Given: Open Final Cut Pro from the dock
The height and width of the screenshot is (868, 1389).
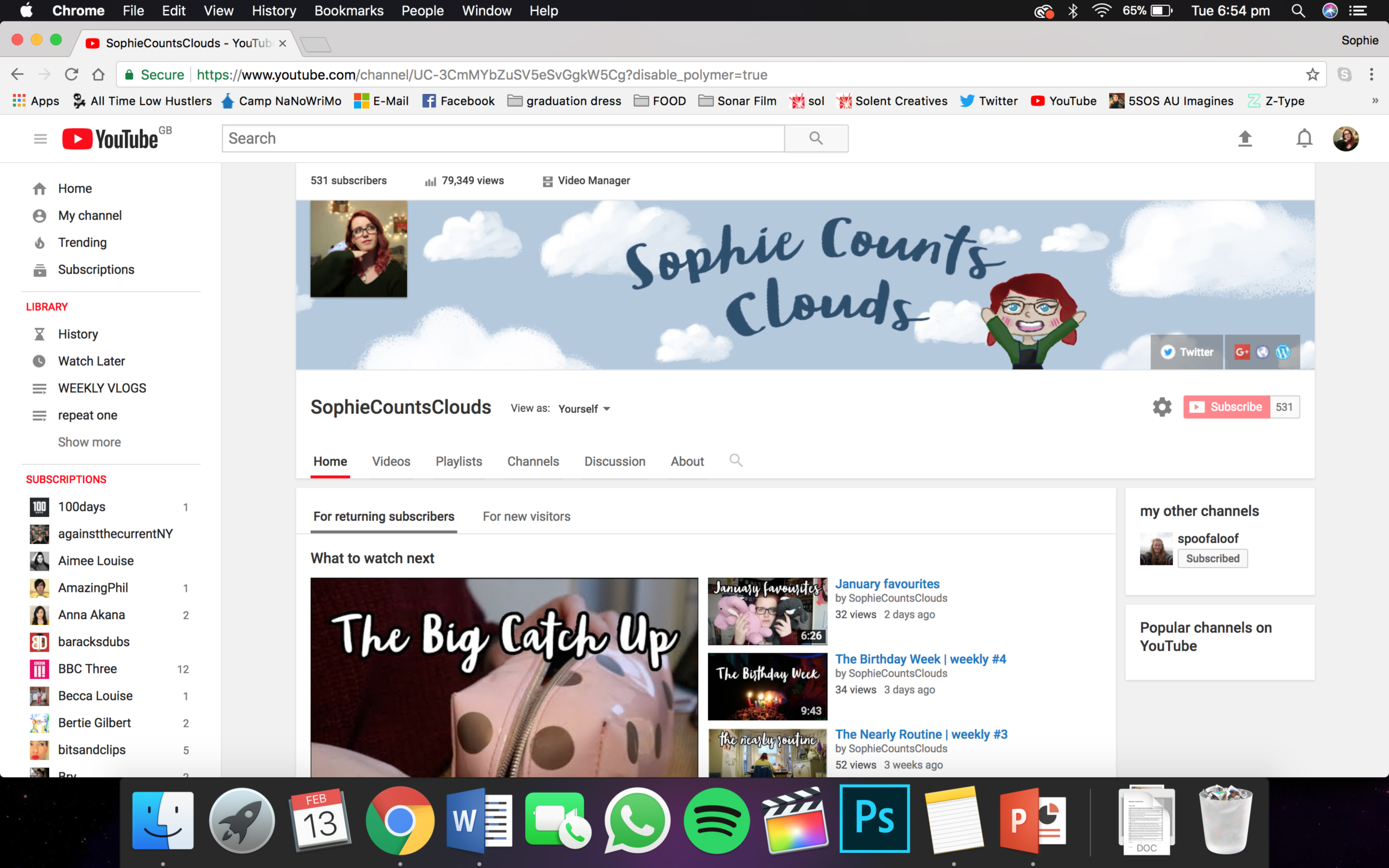Looking at the screenshot, I should coord(795,820).
